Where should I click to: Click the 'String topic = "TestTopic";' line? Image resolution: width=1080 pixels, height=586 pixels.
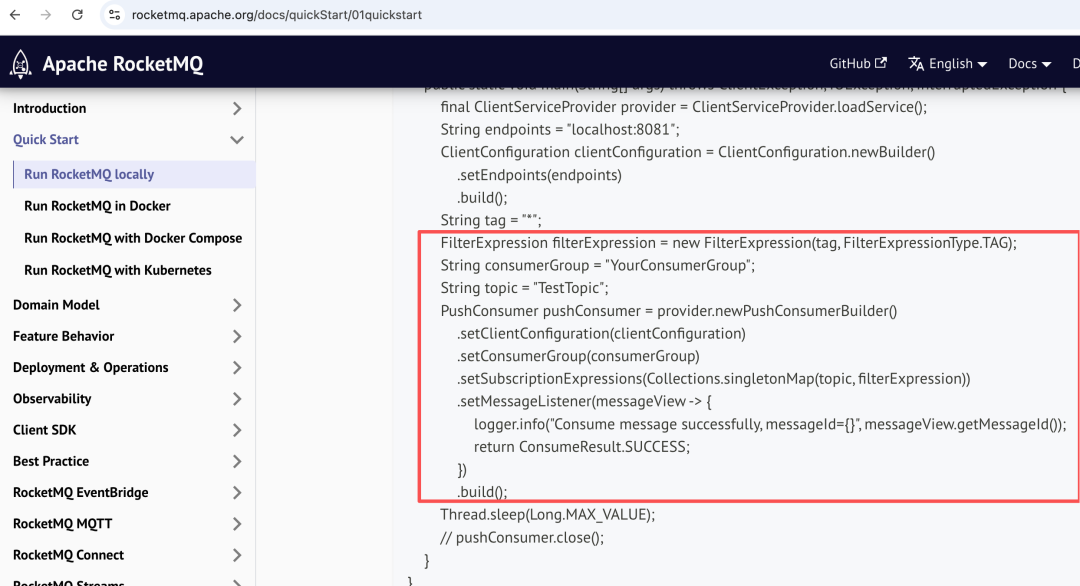coord(525,288)
